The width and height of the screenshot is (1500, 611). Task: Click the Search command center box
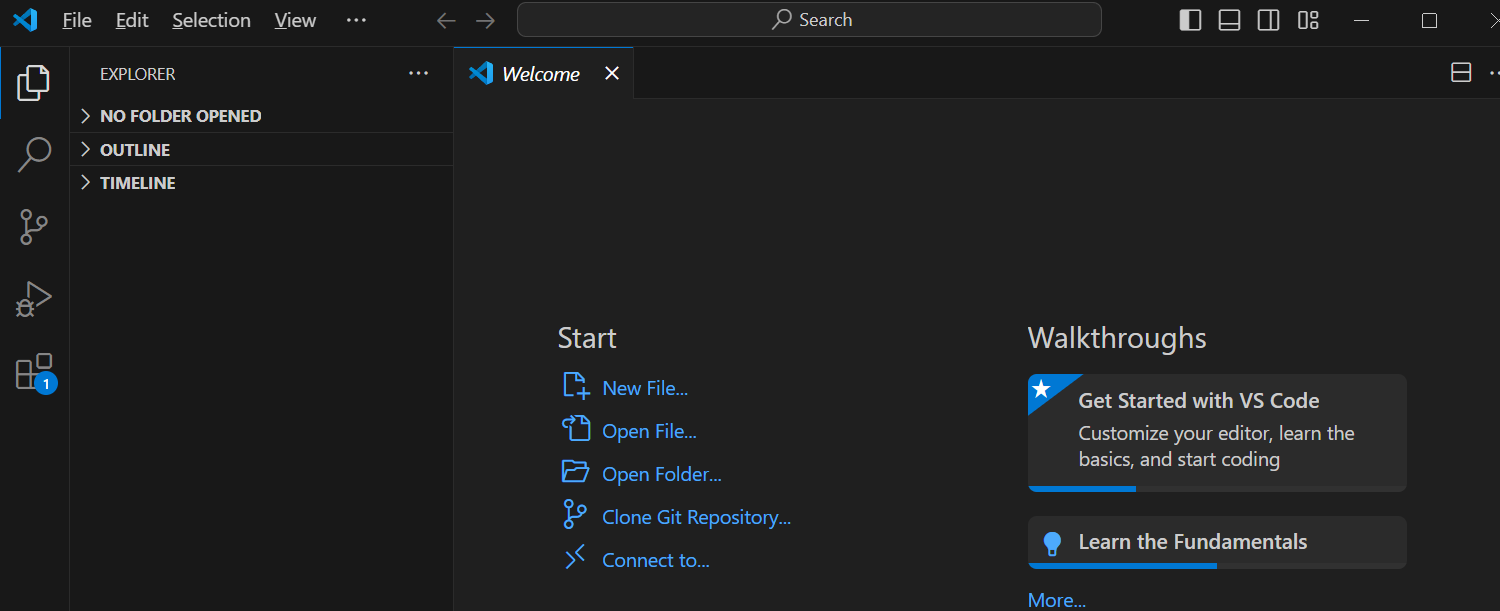[x=809, y=20]
